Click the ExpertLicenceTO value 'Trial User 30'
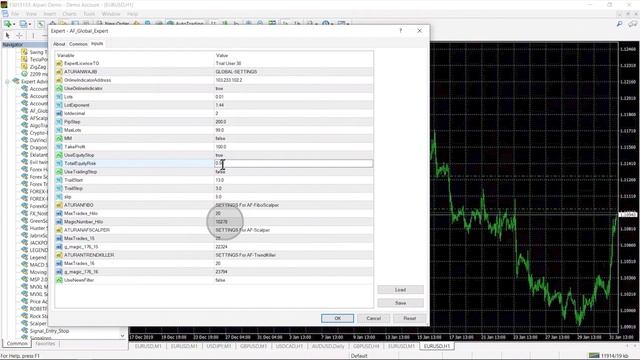 pyautogui.click(x=229, y=64)
